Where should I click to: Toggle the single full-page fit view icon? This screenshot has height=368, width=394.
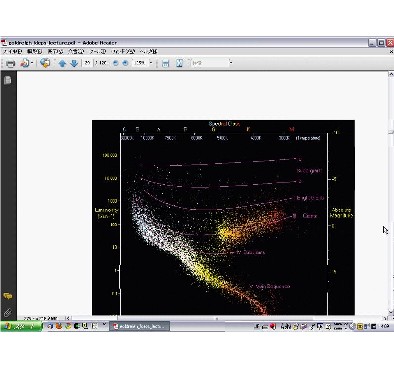pos(179,63)
